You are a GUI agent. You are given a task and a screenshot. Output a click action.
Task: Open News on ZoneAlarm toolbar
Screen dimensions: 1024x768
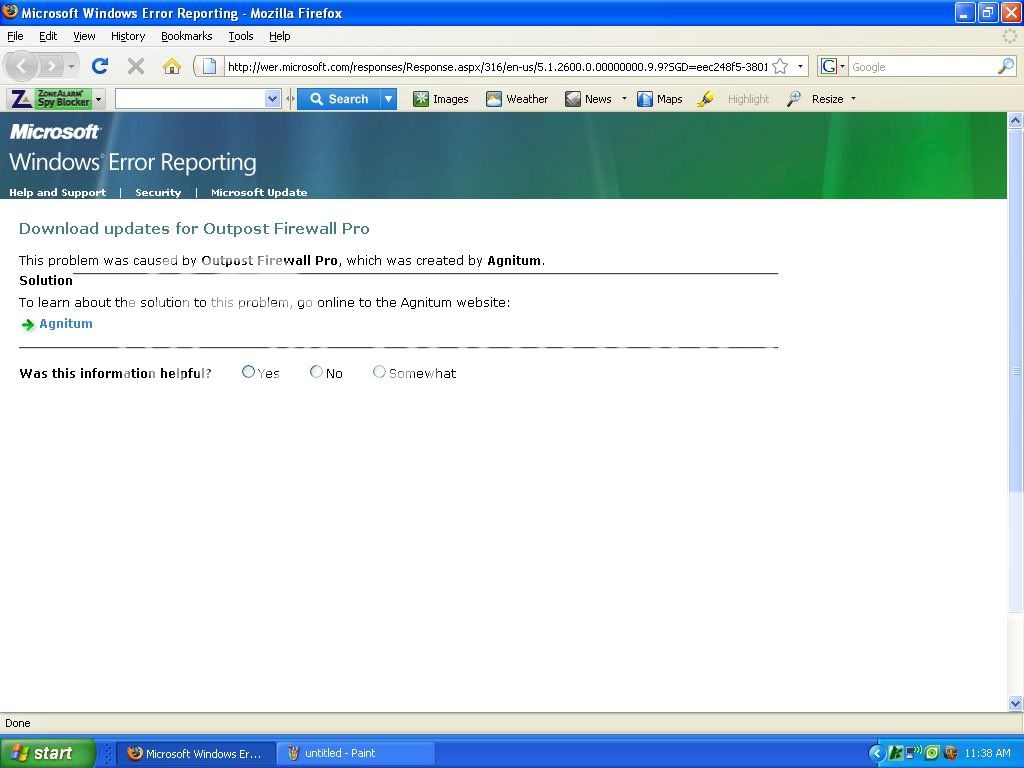588,99
